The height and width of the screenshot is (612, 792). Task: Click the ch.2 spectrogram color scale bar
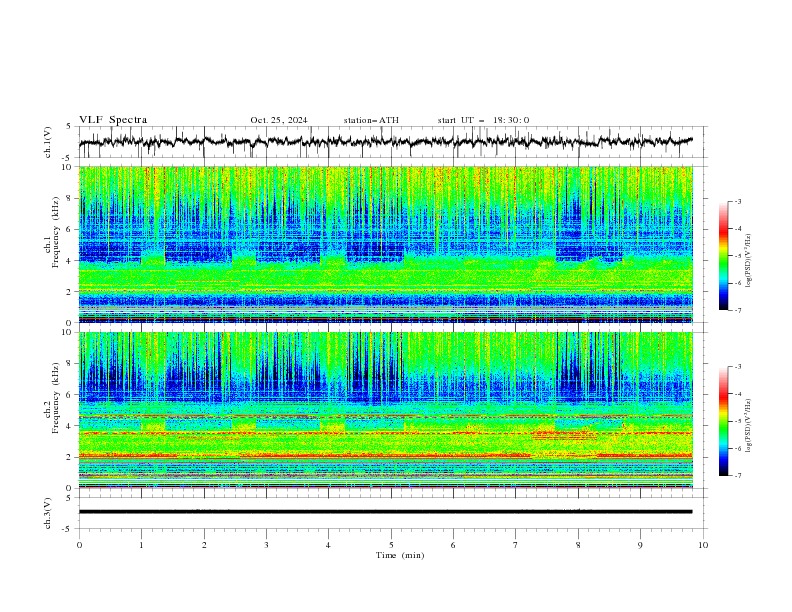point(723,421)
